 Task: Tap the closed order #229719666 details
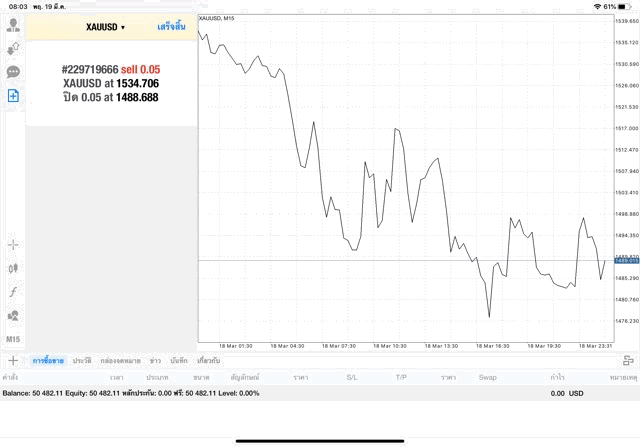[110, 83]
